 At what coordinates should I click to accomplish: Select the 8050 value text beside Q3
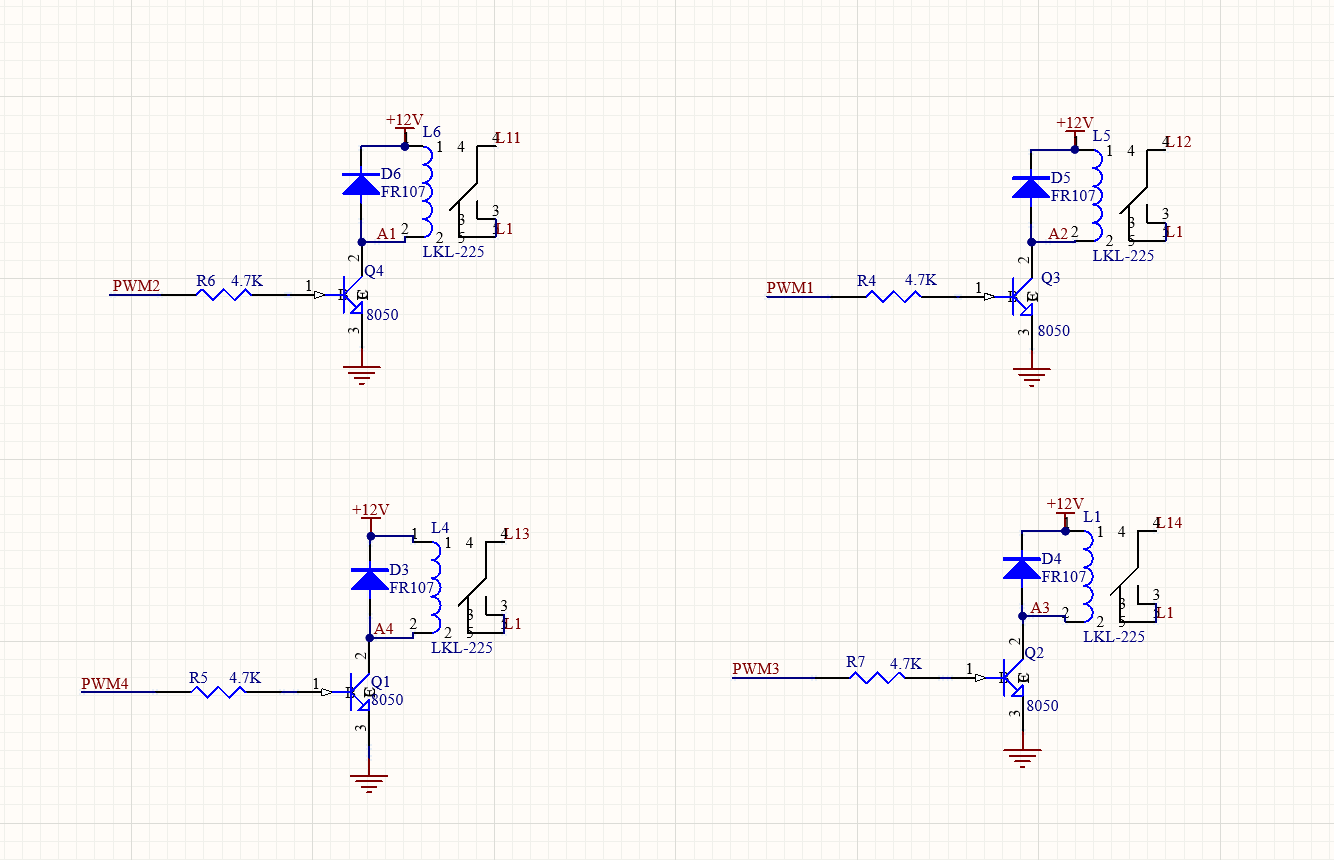click(x=1053, y=331)
